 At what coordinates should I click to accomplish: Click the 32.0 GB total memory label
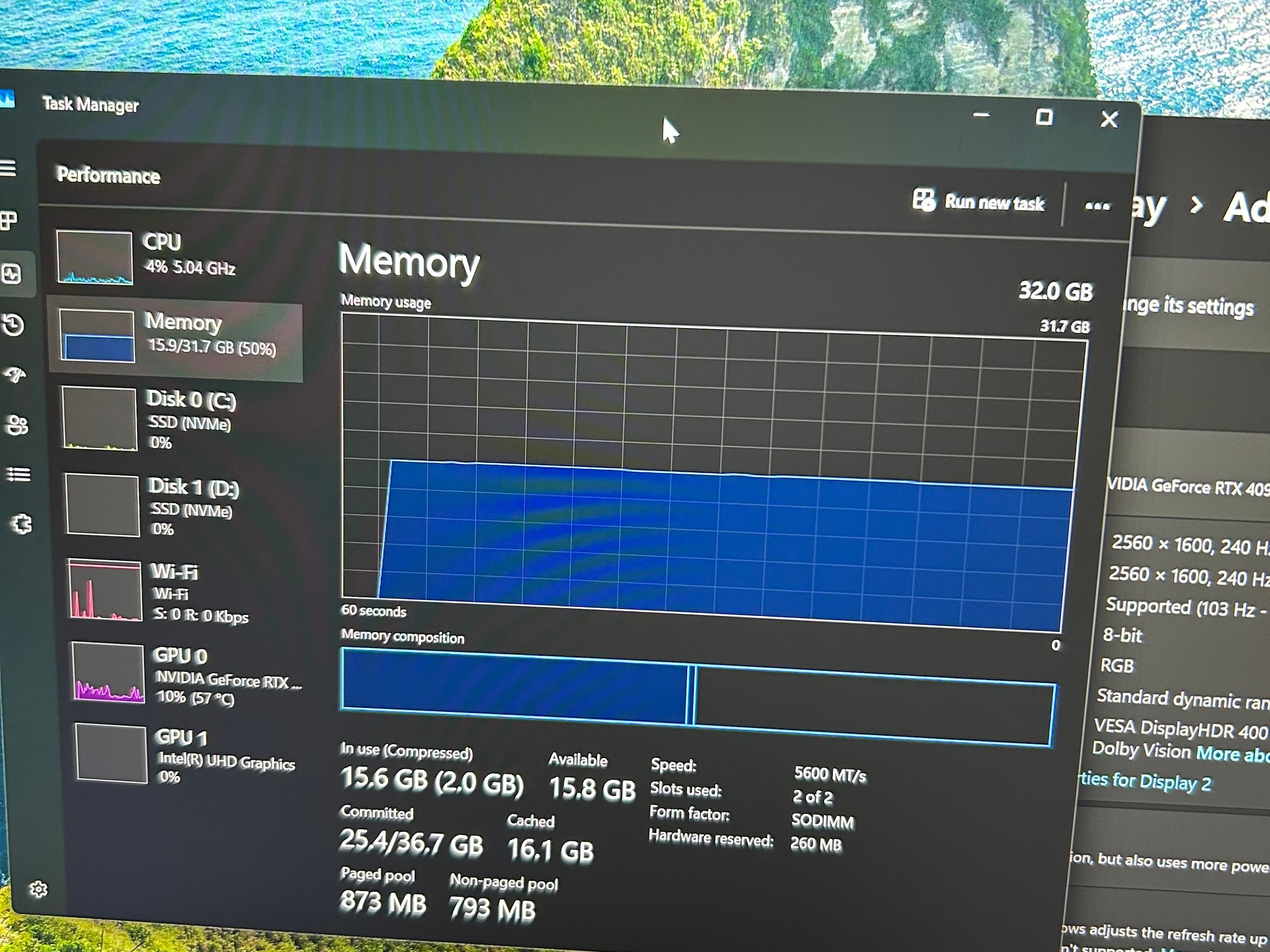(1055, 290)
